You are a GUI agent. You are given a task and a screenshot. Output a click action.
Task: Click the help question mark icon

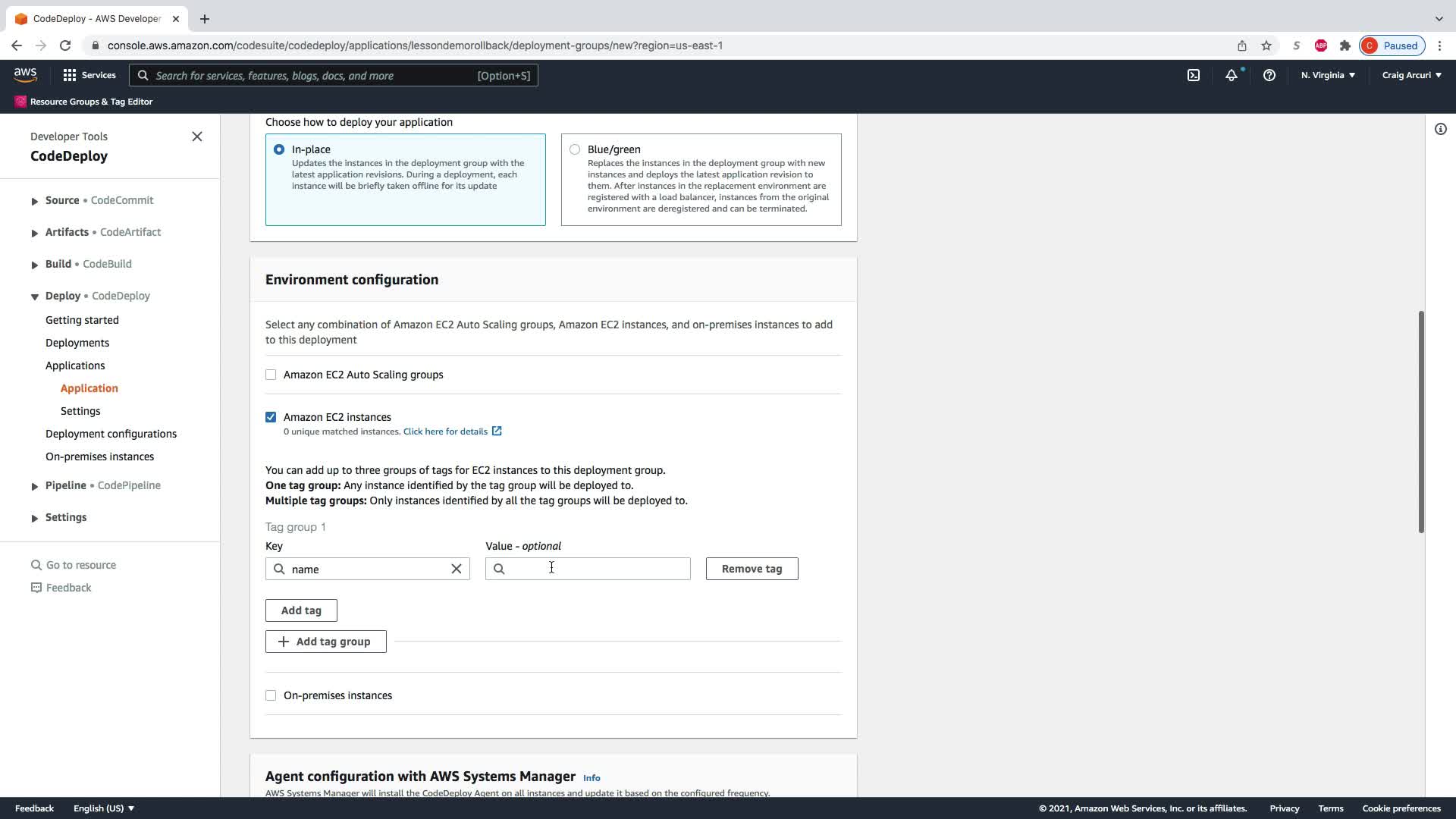point(1269,75)
